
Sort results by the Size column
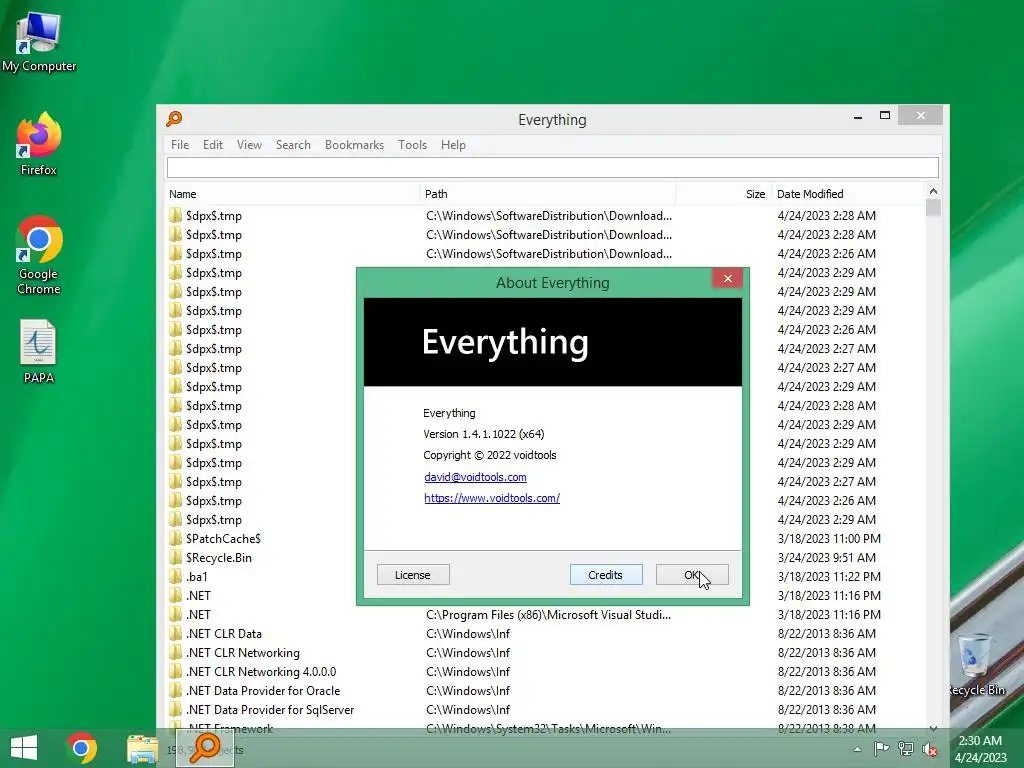point(724,194)
